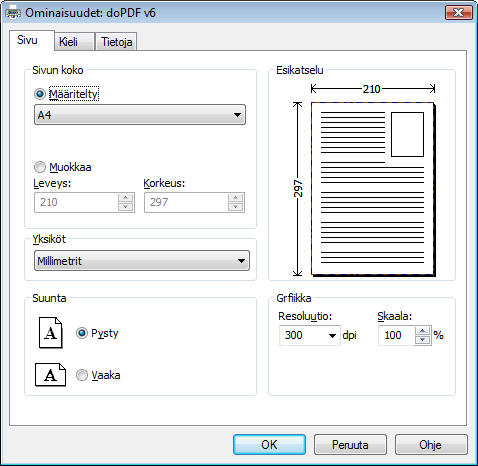This screenshot has height=466, width=478.
Task: Increase the Leveys width value
Action: (126, 198)
